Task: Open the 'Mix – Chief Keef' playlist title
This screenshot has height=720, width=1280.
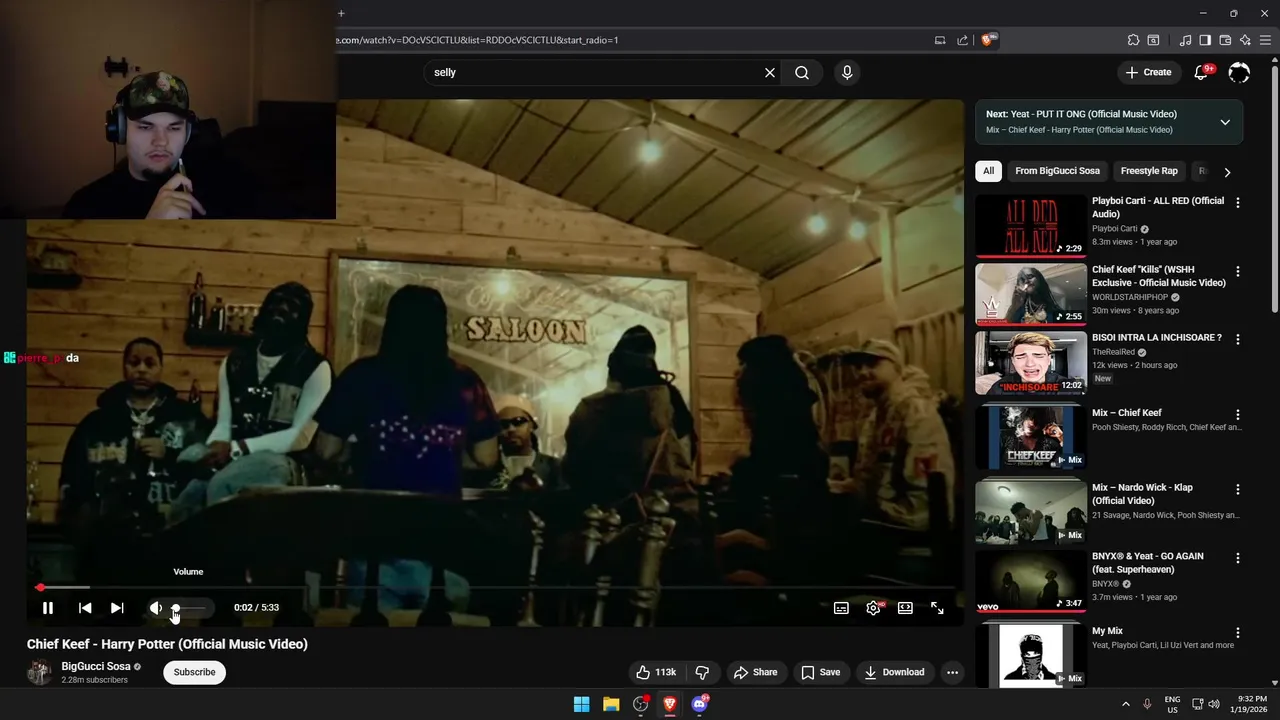Action: click(1127, 413)
